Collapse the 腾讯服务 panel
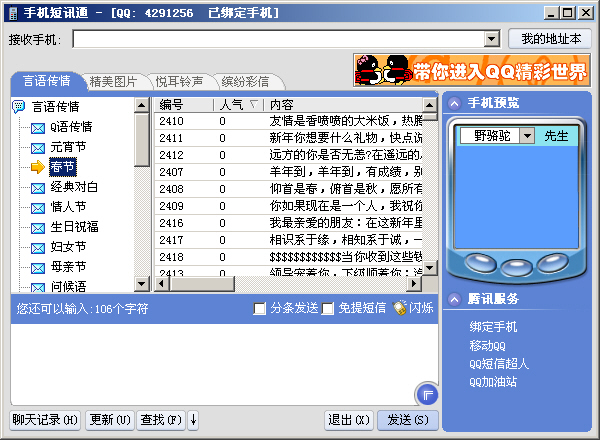Image resolution: width=600 pixels, height=440 pixels. 454,299
